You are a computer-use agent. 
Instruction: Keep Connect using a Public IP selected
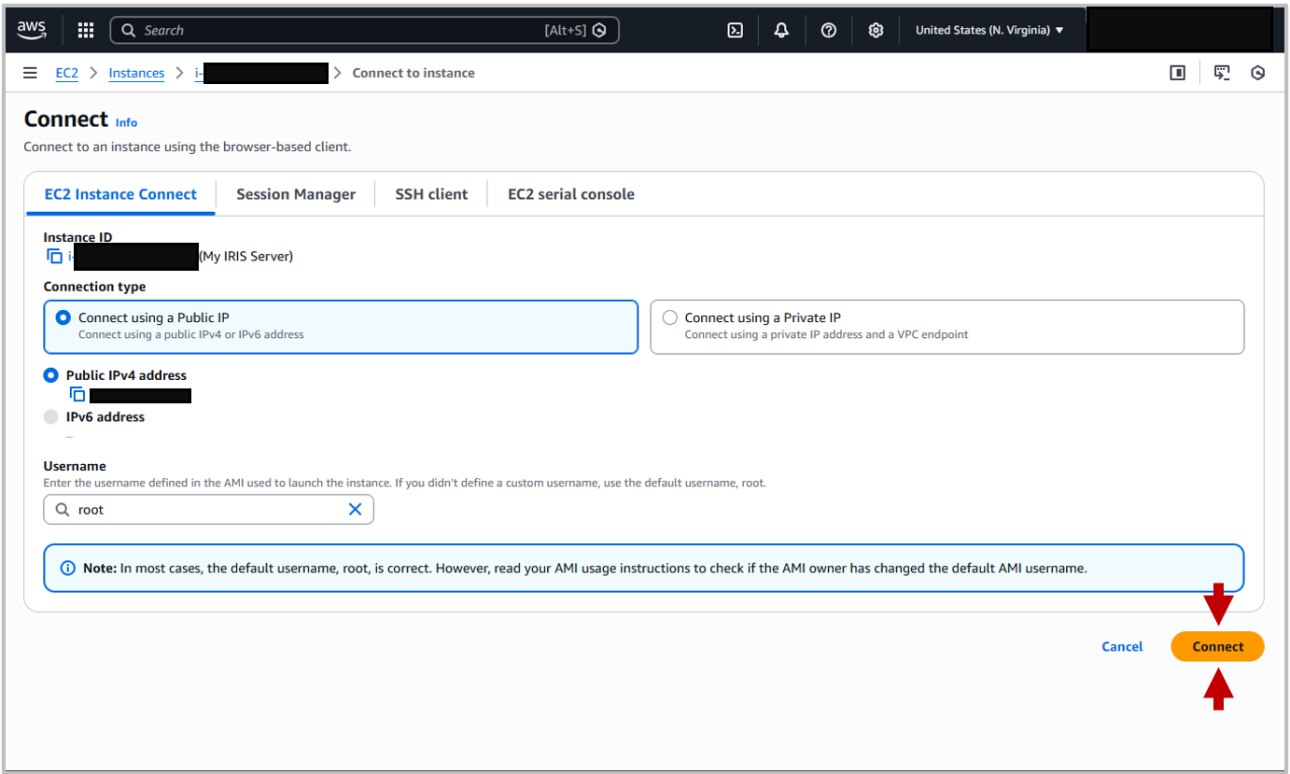[62, 317]
